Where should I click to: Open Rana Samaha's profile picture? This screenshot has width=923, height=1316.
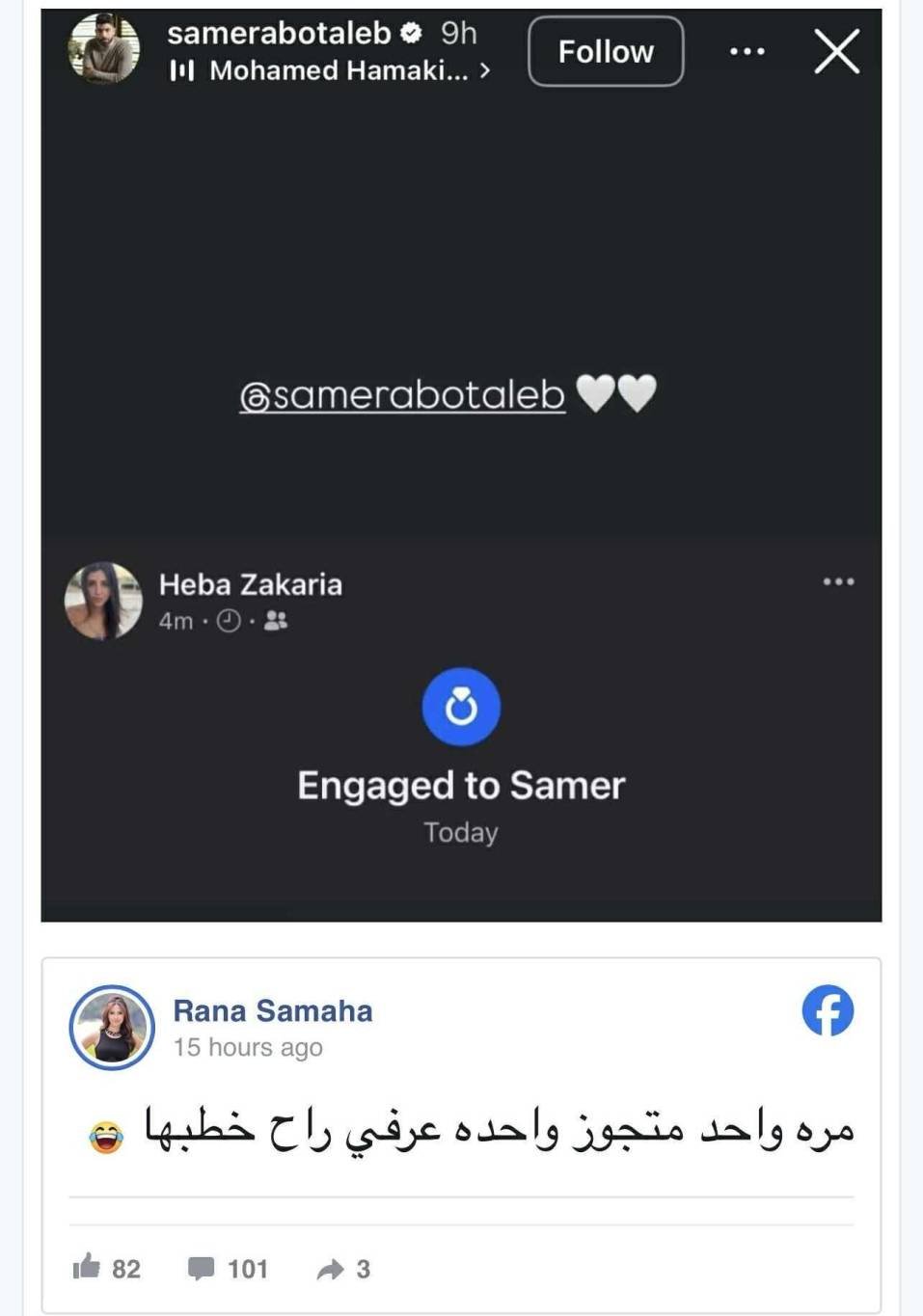click(x=112, y=1028)
